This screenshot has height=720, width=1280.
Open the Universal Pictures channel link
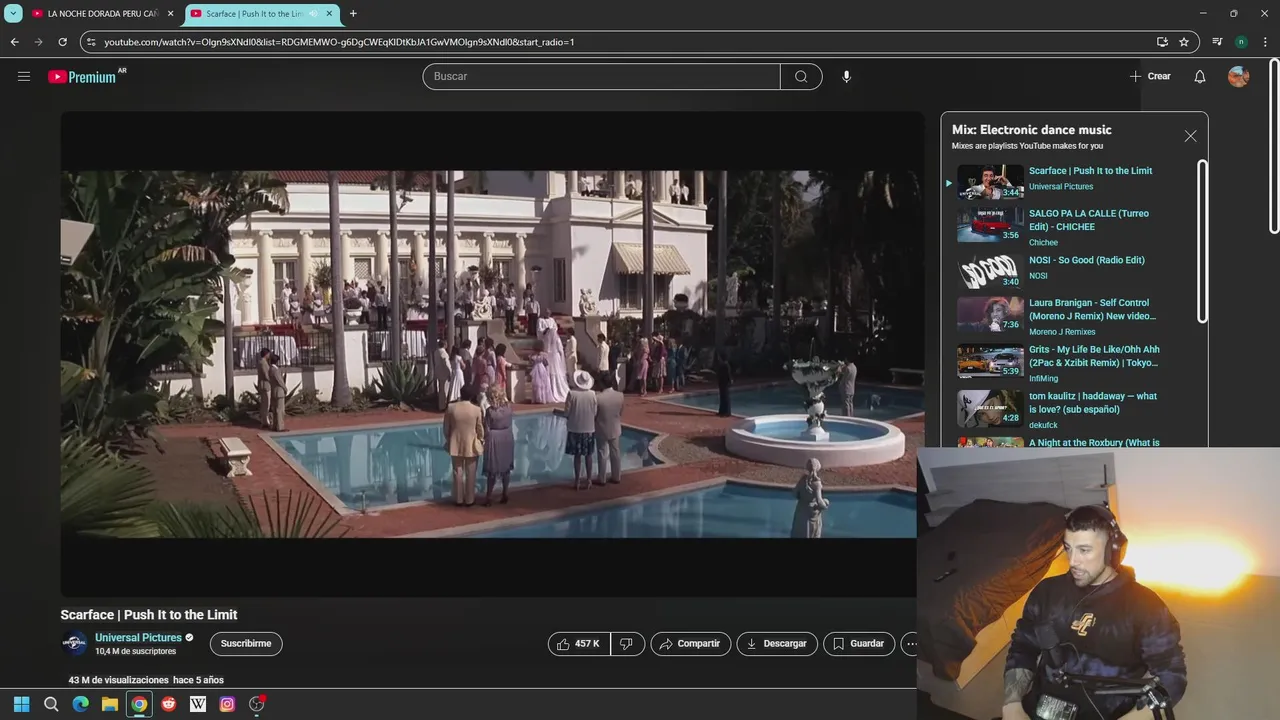point(138,638)
